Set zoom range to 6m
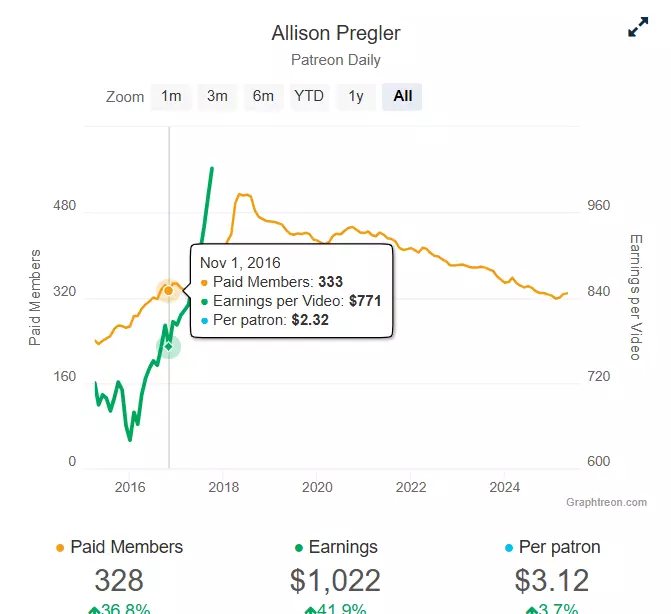 [263, 96]
